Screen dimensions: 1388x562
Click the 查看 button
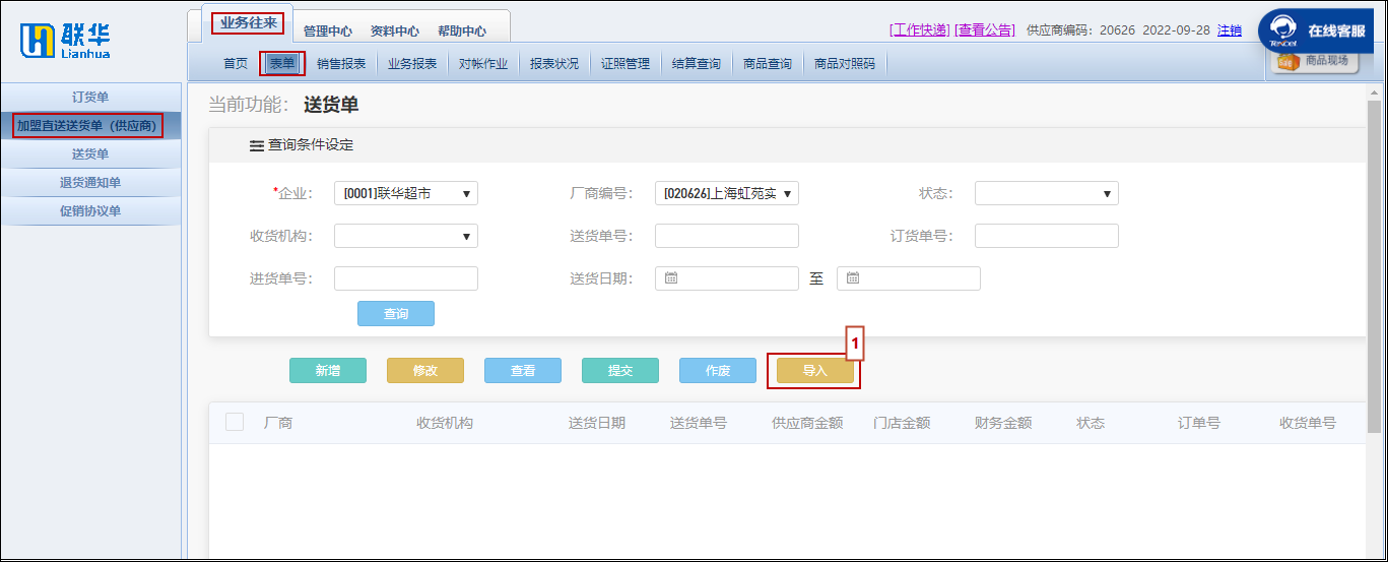click(x=523, y=371)
